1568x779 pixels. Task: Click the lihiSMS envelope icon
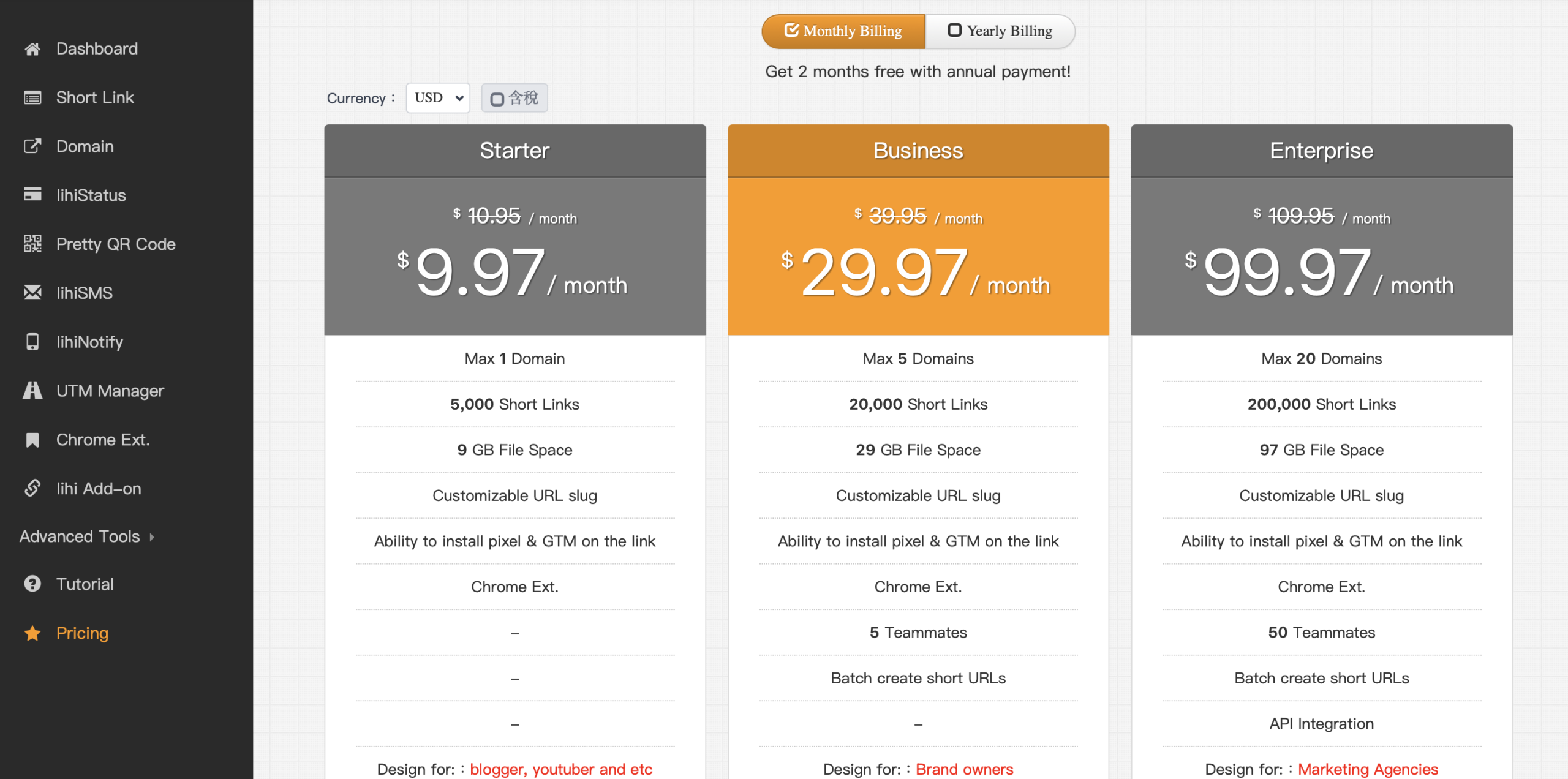click(32, 293)
